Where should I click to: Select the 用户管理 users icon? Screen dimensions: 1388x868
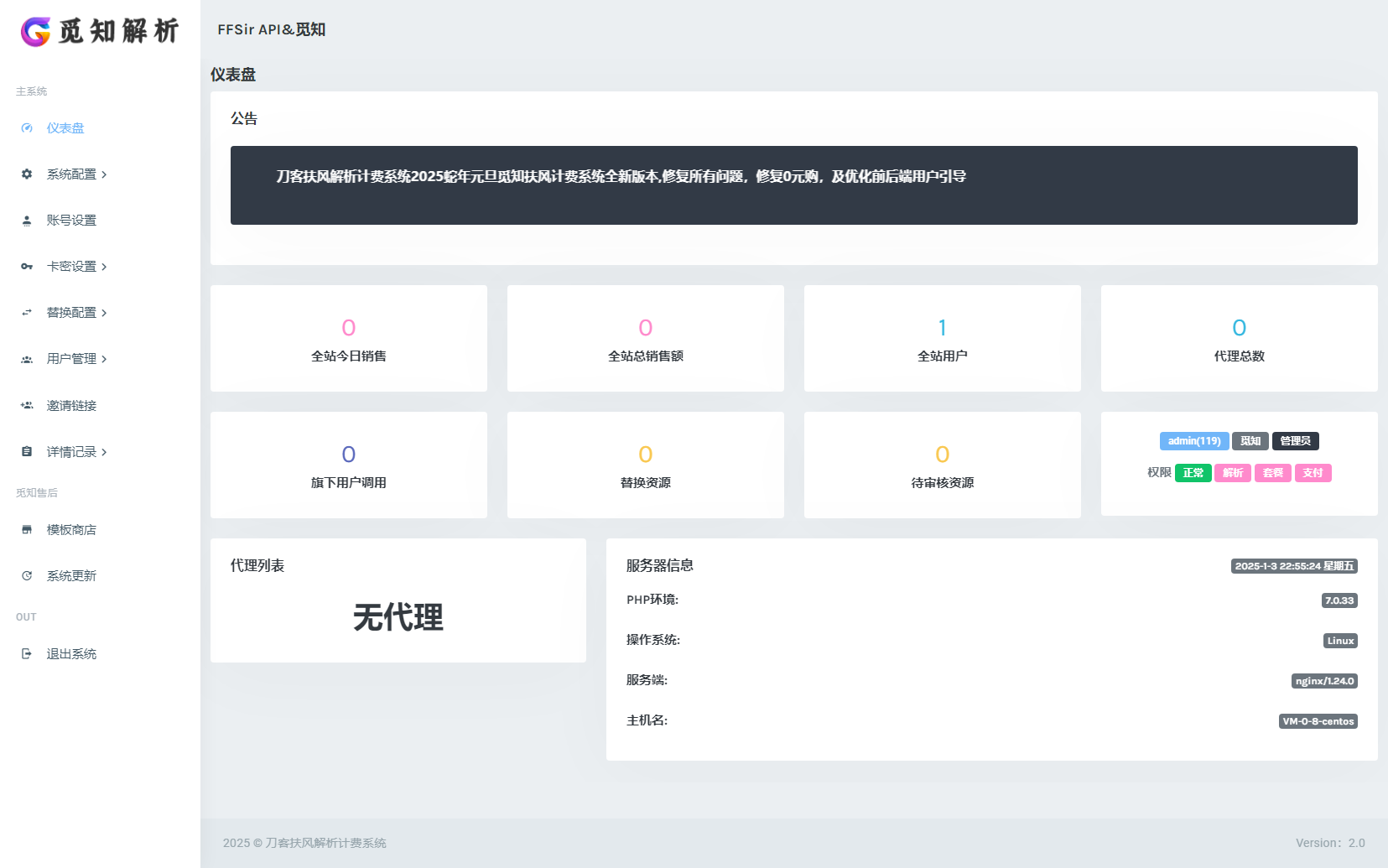[x=26, y=358]
